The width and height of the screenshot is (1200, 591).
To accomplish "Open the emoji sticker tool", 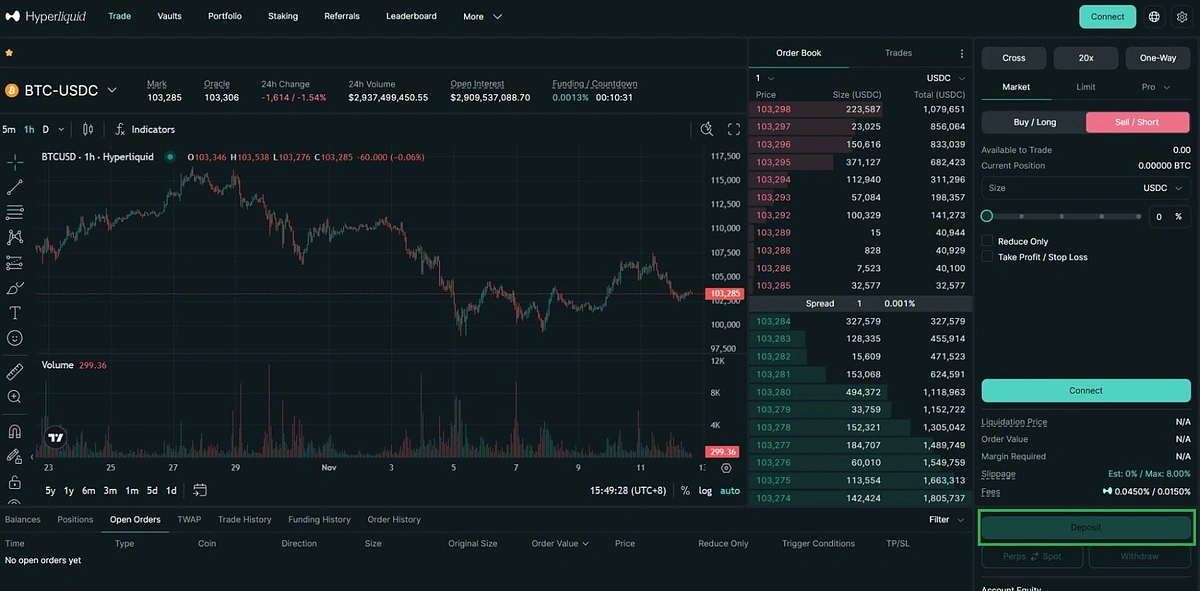I will click(15, 339).
